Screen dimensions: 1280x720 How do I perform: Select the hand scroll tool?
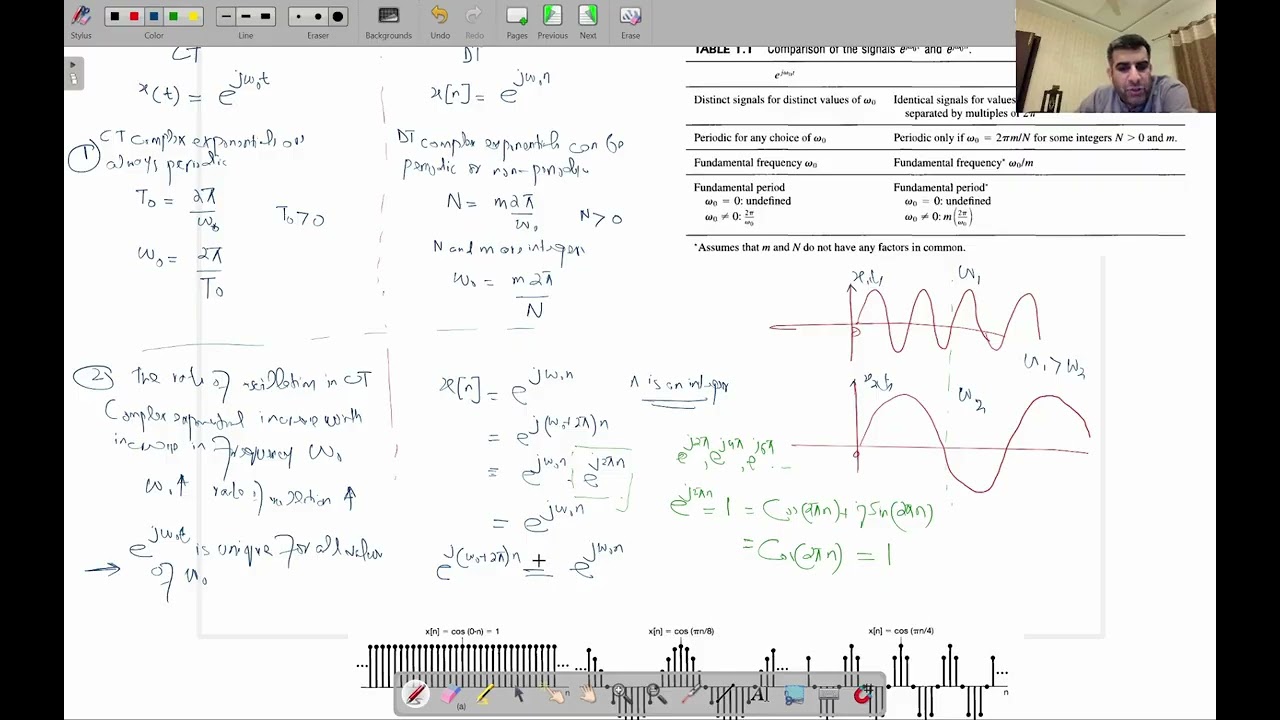point(588,693)
